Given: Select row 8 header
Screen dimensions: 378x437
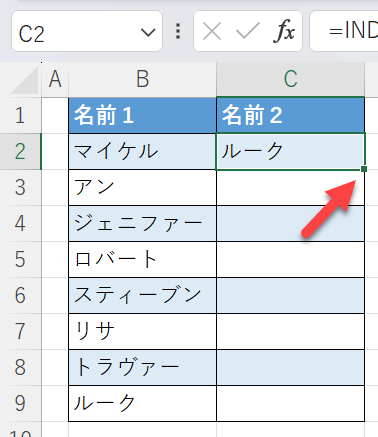Looking at the screenshot, I should pyautogui.click(x=20, y=368).
